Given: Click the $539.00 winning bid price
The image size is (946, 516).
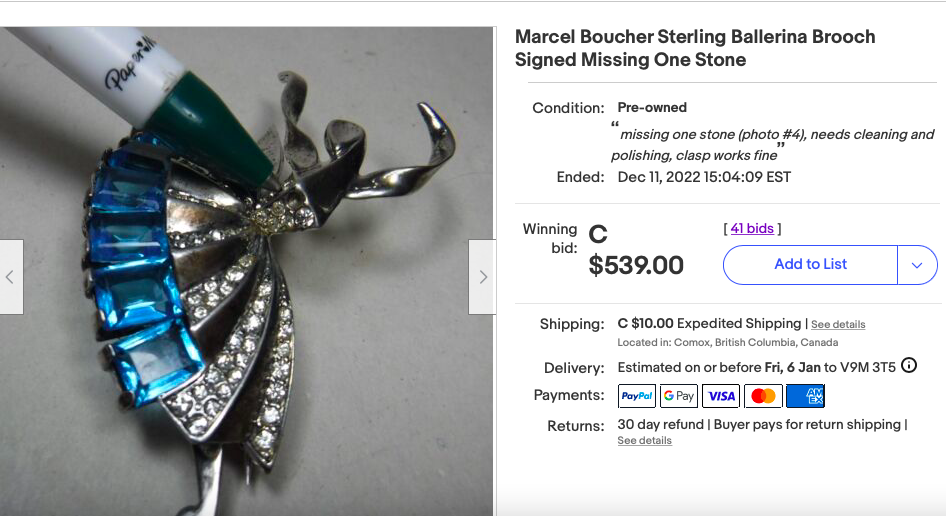Looking at the screenshot, I should (x=636, y=265).
